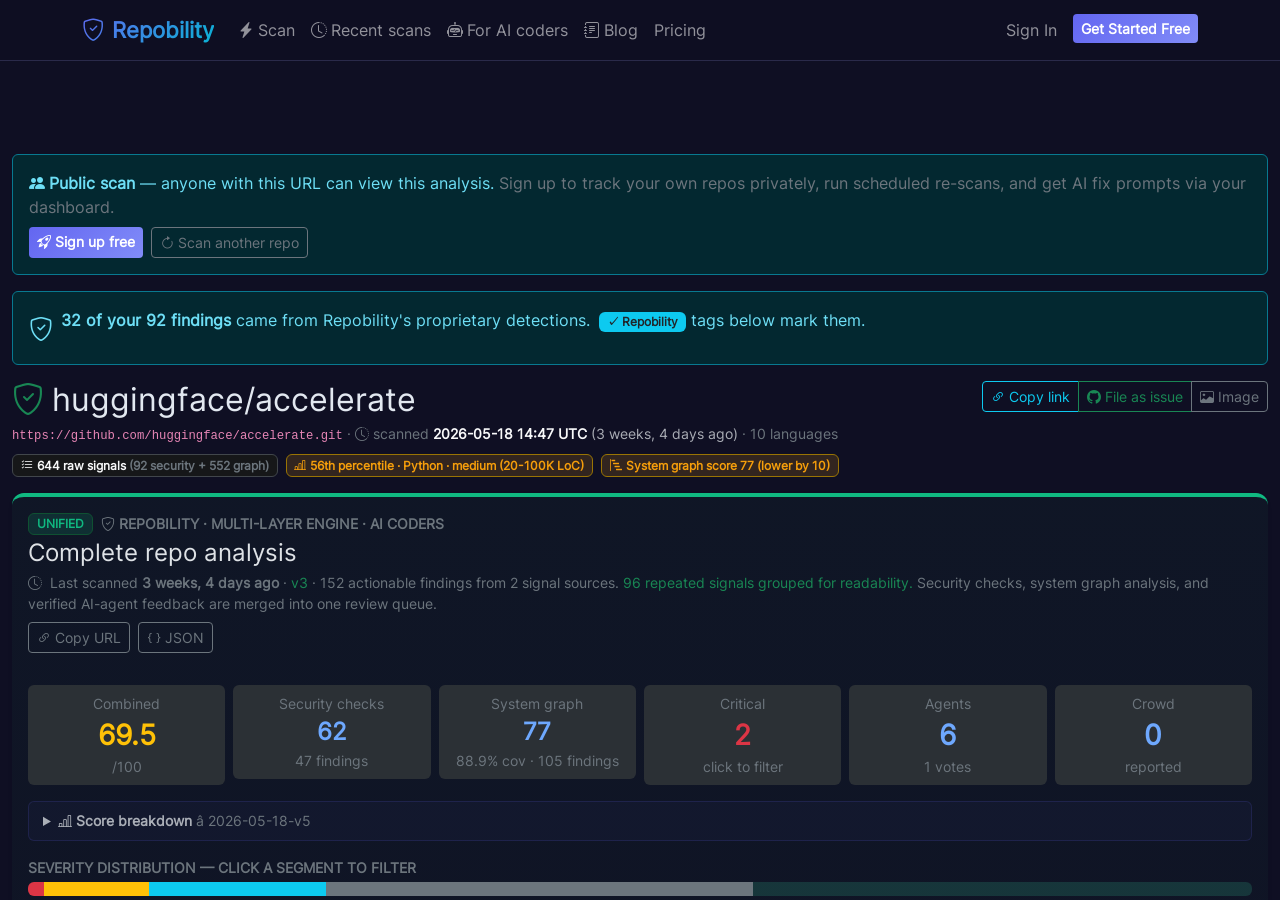Screen dimensions: 1280x900
Task: Click the refresh icon on Scan another repo
Action: (x=167, y=243)
